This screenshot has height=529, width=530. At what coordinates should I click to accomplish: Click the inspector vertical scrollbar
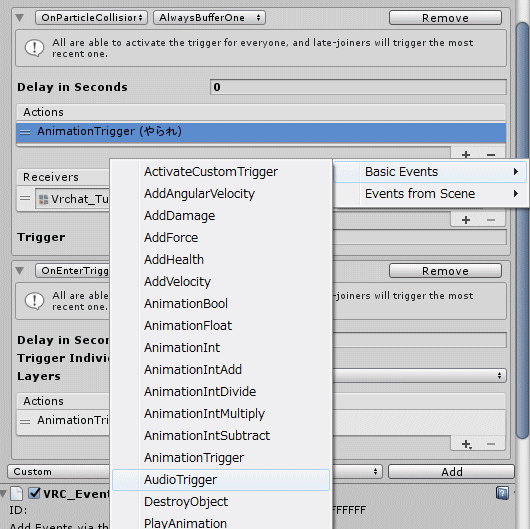pyautogui.click(x=523, y=230)
